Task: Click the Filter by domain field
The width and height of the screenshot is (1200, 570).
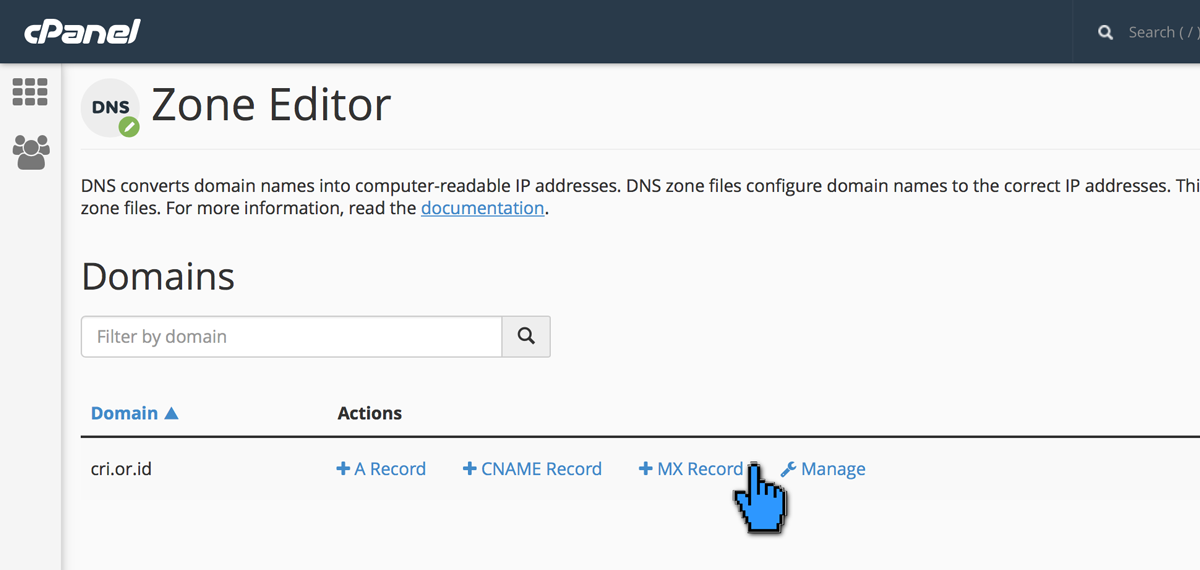Action: click(291, 337)
